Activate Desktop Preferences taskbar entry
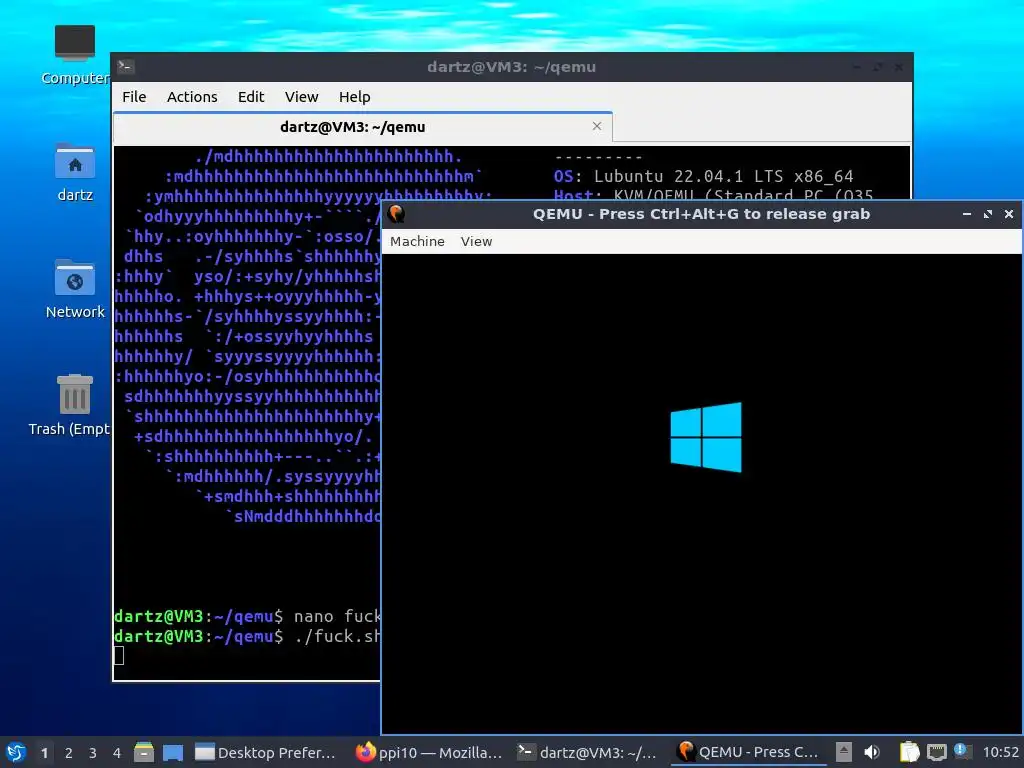 [266, 752]
